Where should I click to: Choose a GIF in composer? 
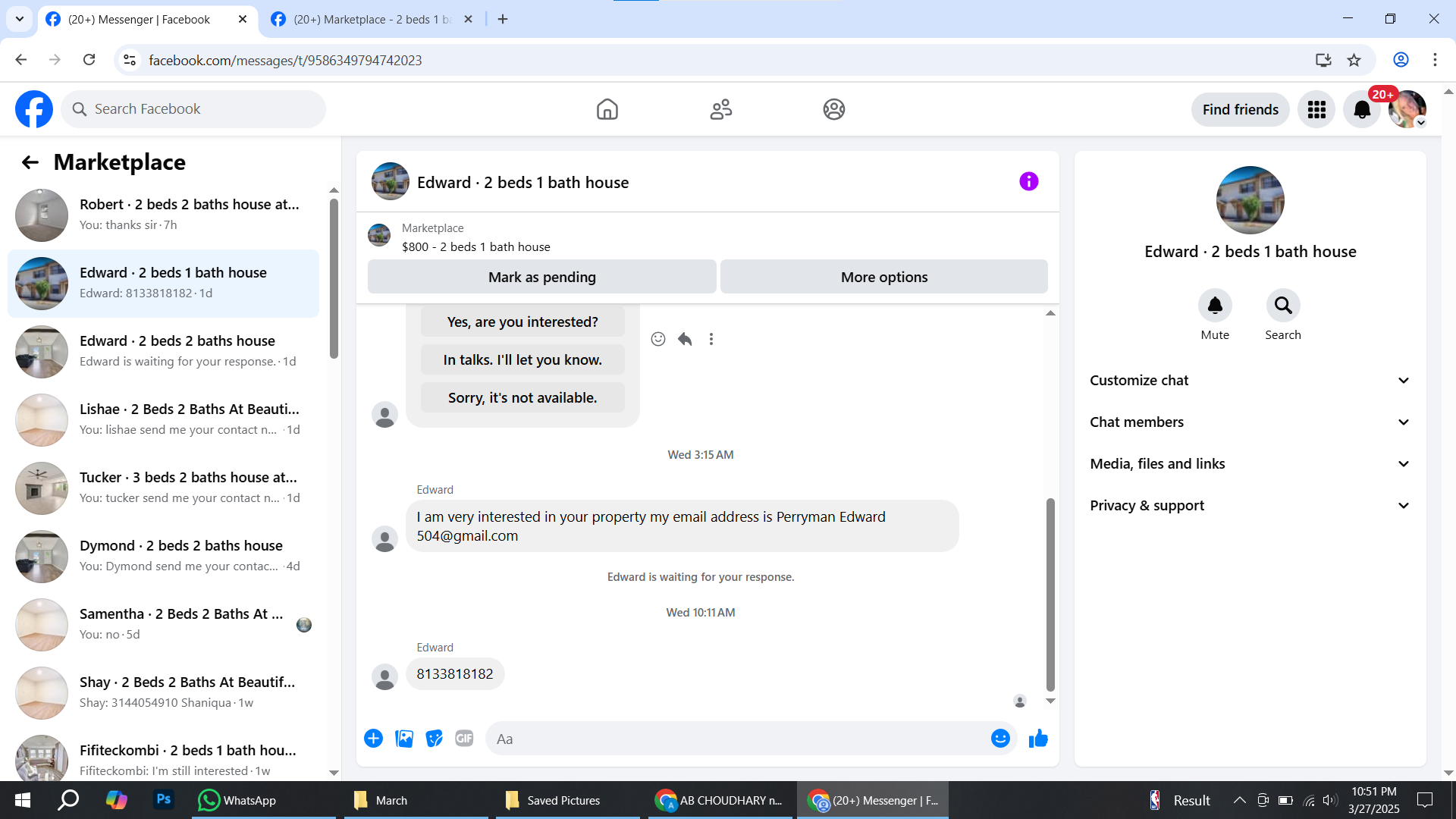pos(464,739)
